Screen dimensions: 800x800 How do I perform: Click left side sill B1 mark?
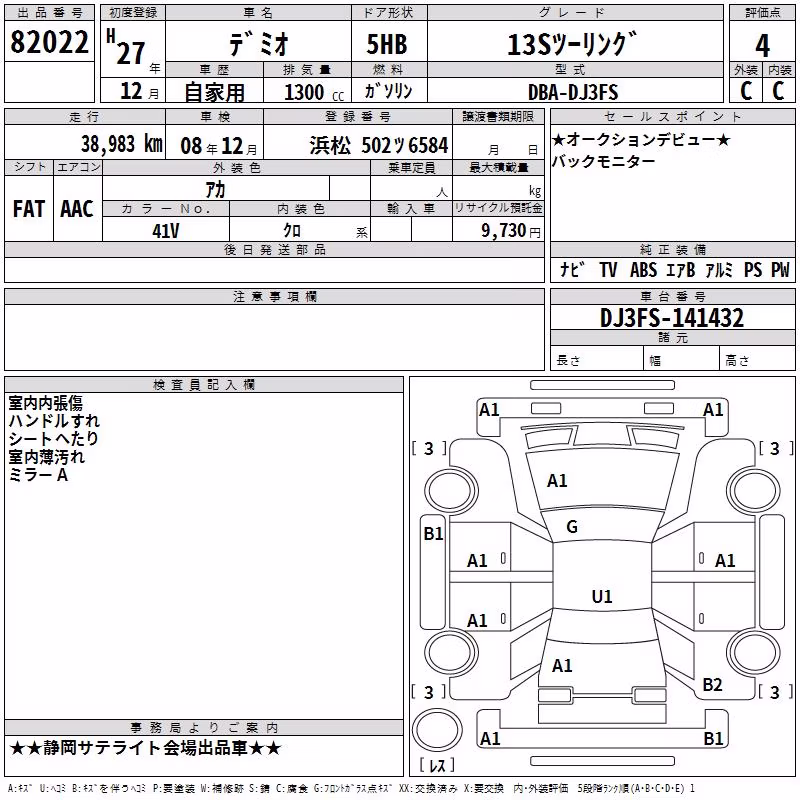click(434, 533)
